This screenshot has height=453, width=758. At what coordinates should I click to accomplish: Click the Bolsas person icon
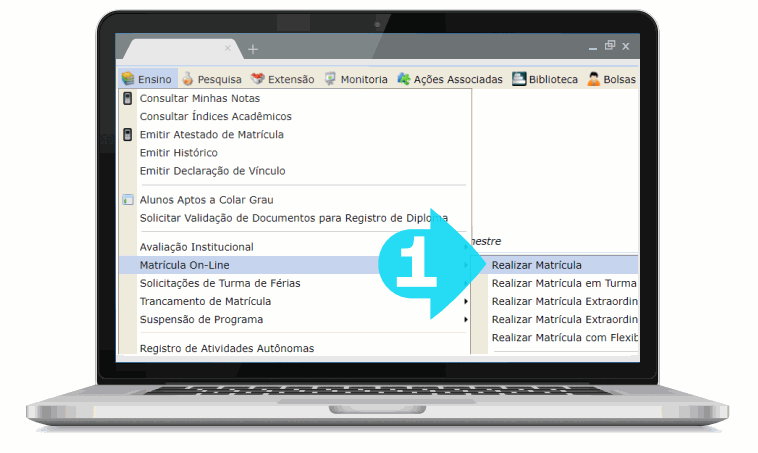pos(593,79)
